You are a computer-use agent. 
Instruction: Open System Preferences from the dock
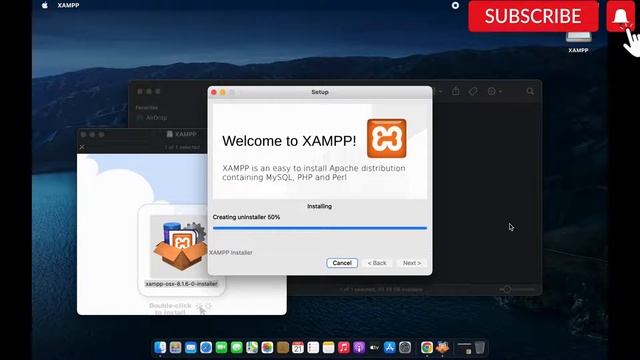pyautogui.click(x=405, y=347)
